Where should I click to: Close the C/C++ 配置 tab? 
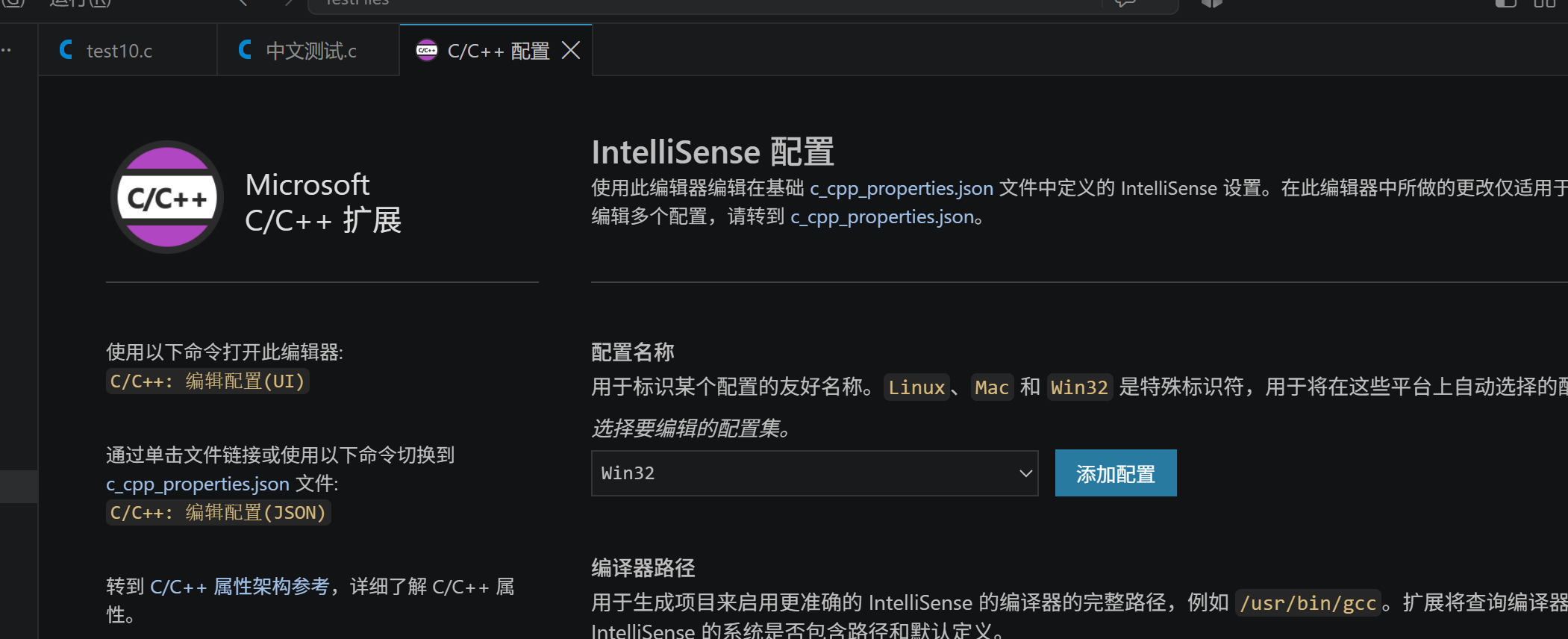(x=571, y=51)
